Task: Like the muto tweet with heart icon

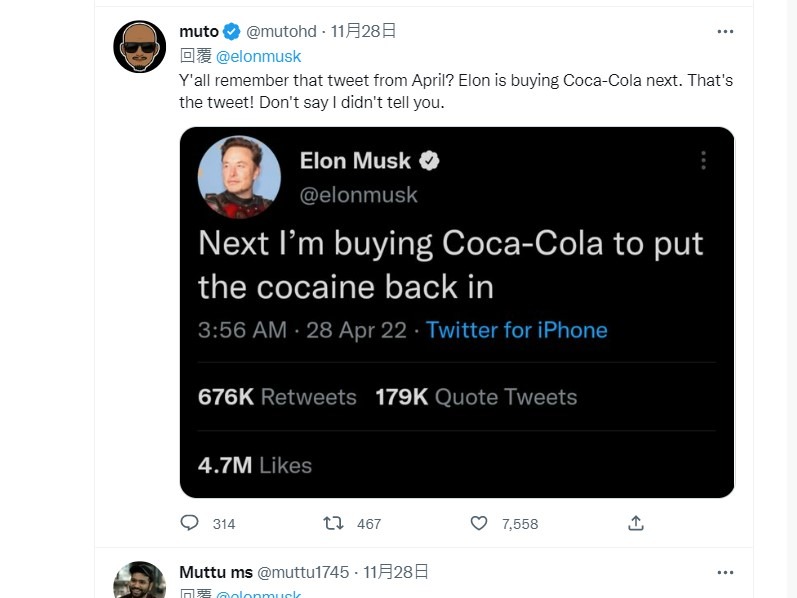Action: pyautogui.click(x=478, y=523)
